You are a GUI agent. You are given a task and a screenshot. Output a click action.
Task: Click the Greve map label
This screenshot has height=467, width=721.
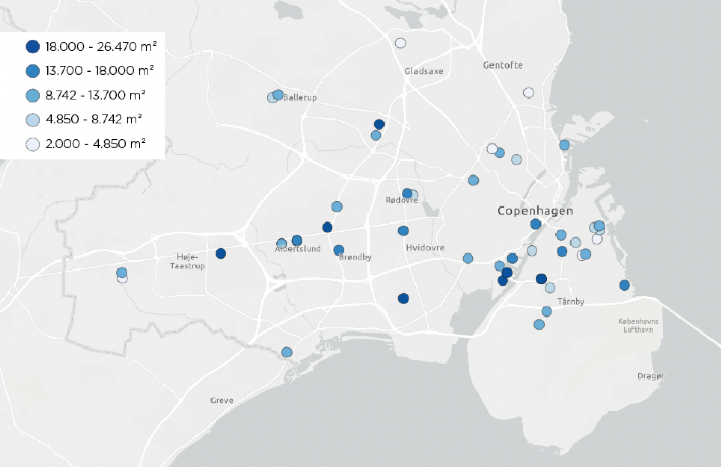click(222, 400)
